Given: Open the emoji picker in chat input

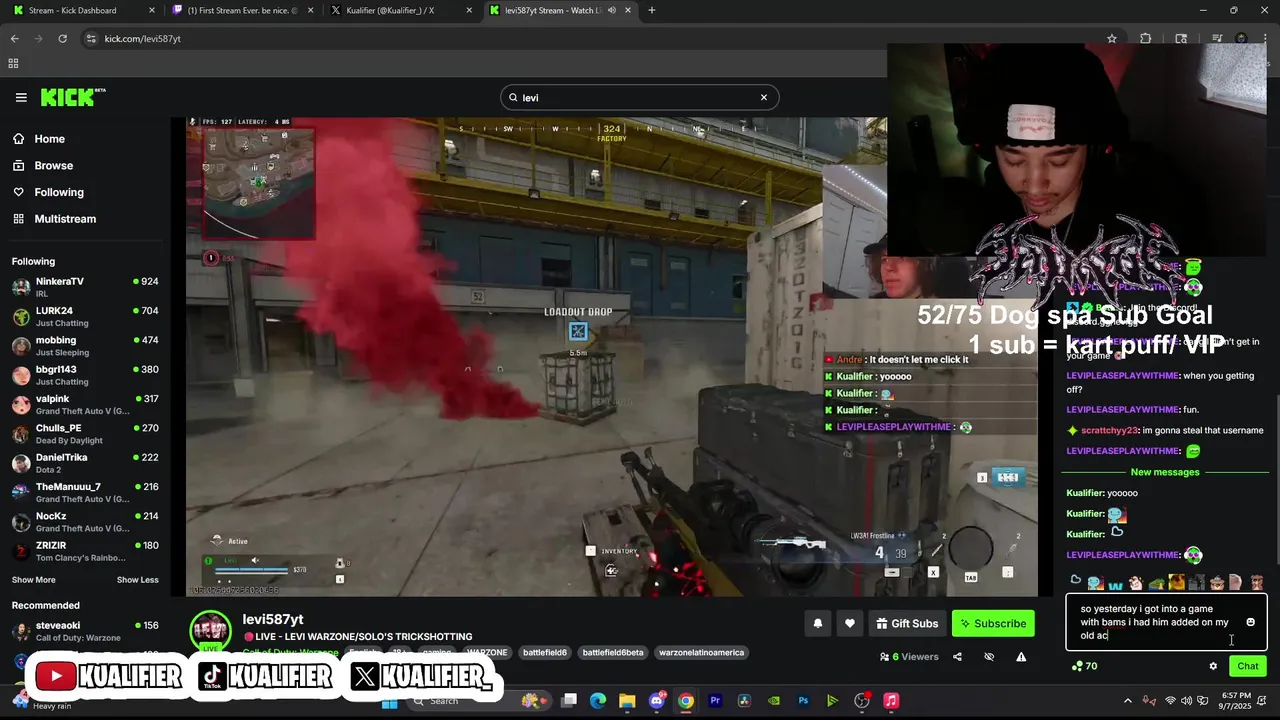Looking at the screenshot, I should [1250, 622].
